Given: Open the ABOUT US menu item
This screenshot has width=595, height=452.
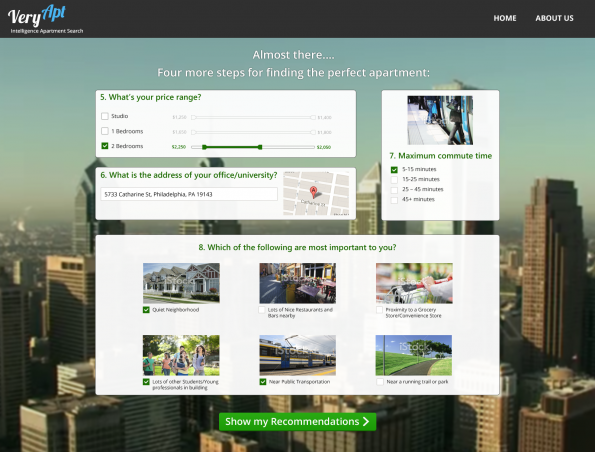Looking at the screenshot, I should [x=554, y=18].
